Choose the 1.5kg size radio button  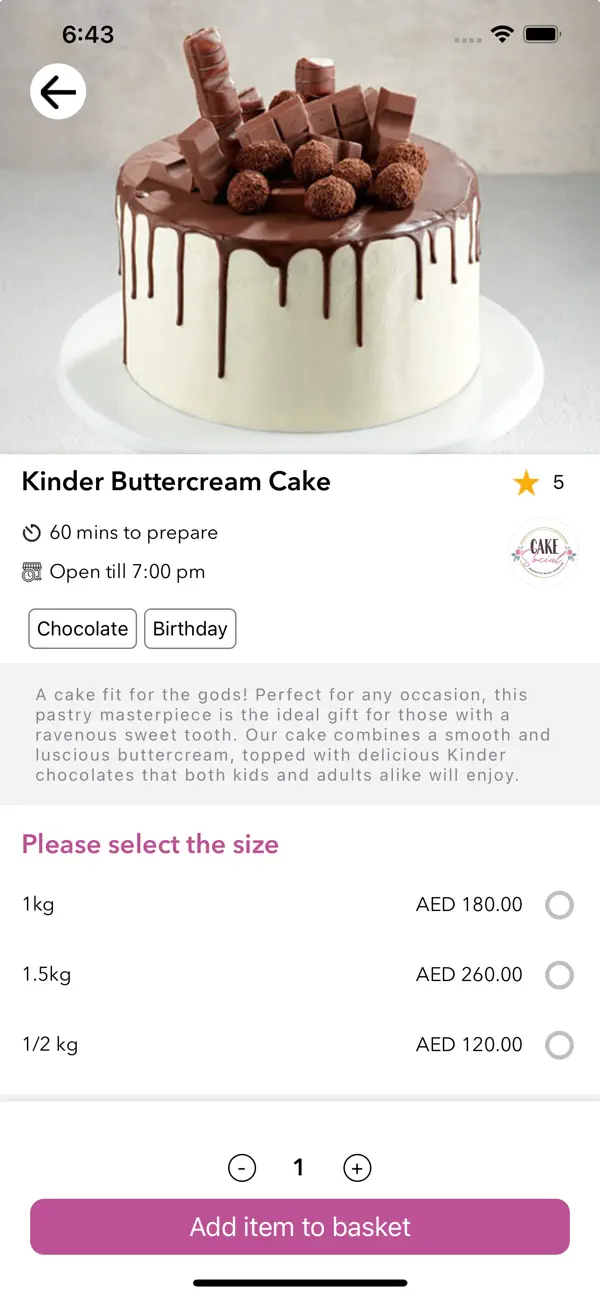(x=559, y=975)
